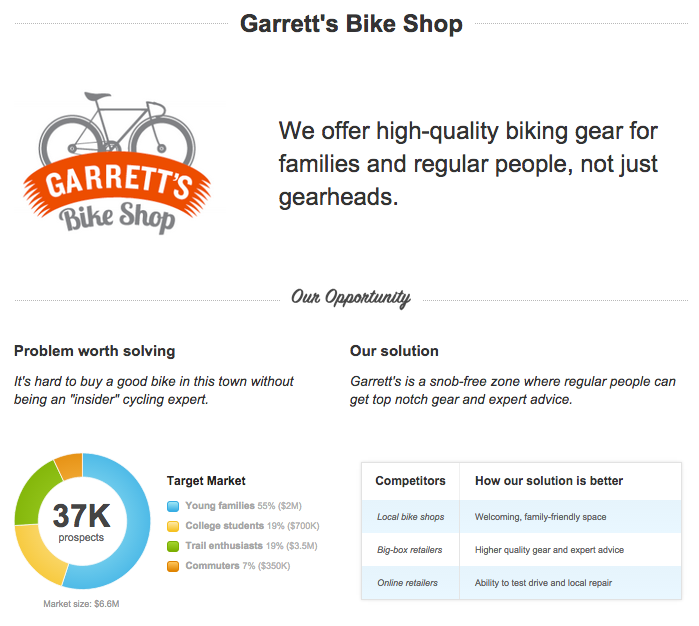699x626 pixels.
Task: Click the Garrett's Bike Shop page title
Action: tap(351, 24)
